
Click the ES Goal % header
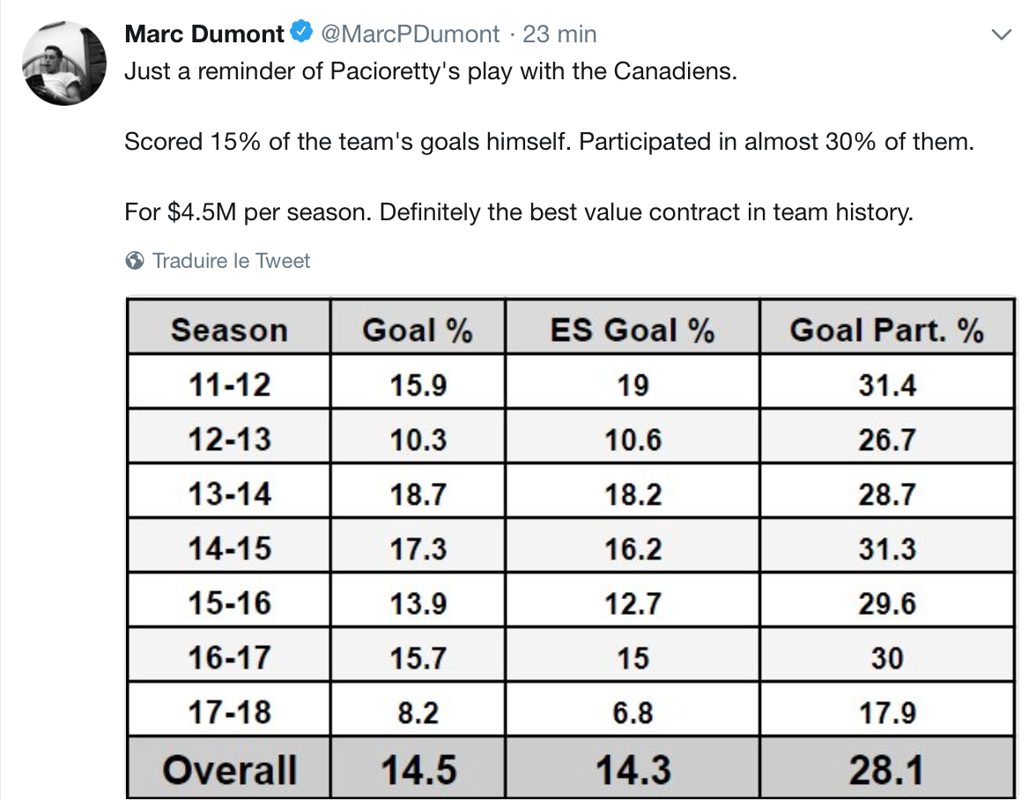632,330
